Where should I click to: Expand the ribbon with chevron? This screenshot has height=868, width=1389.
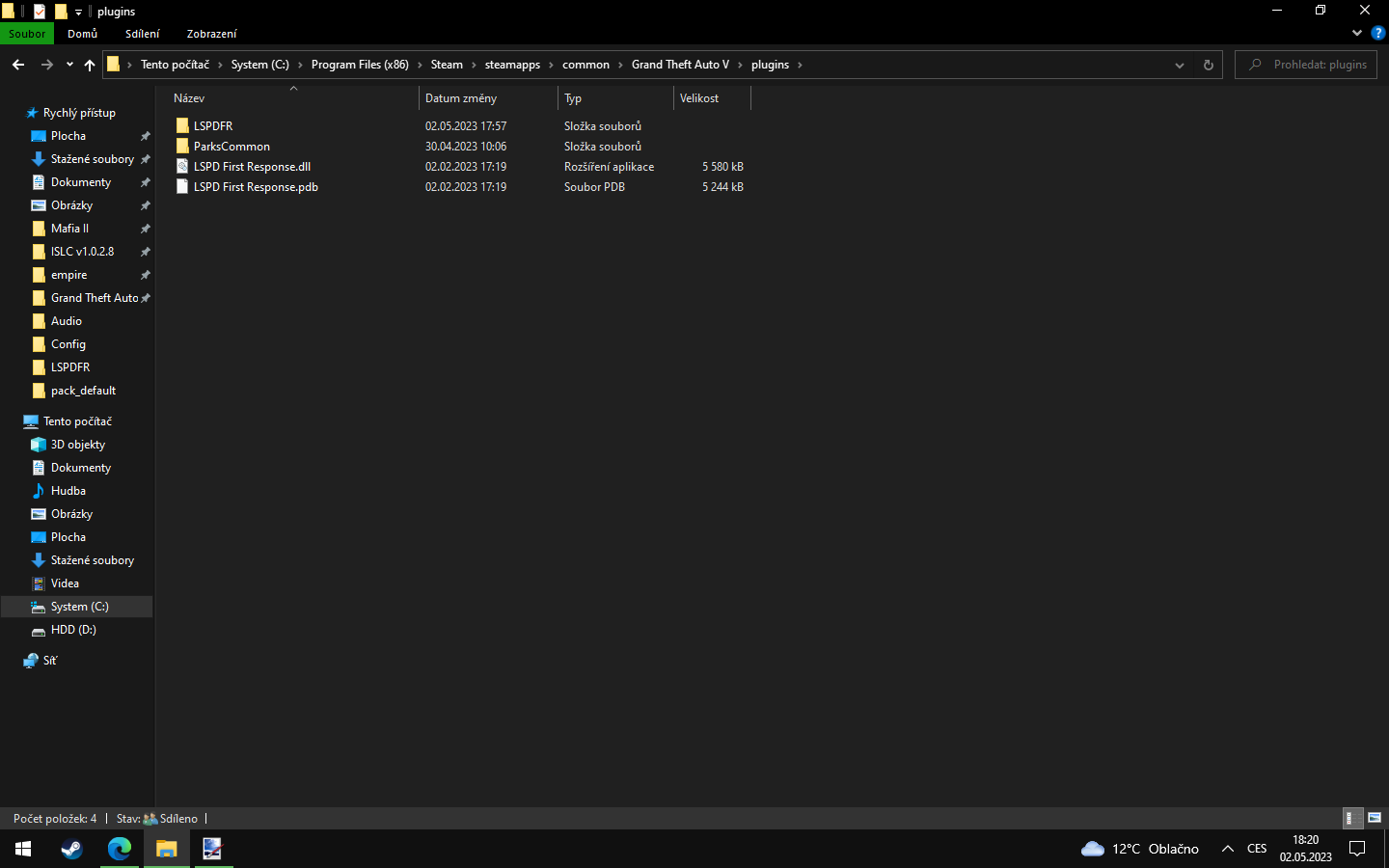click(x=1357, y=33)
